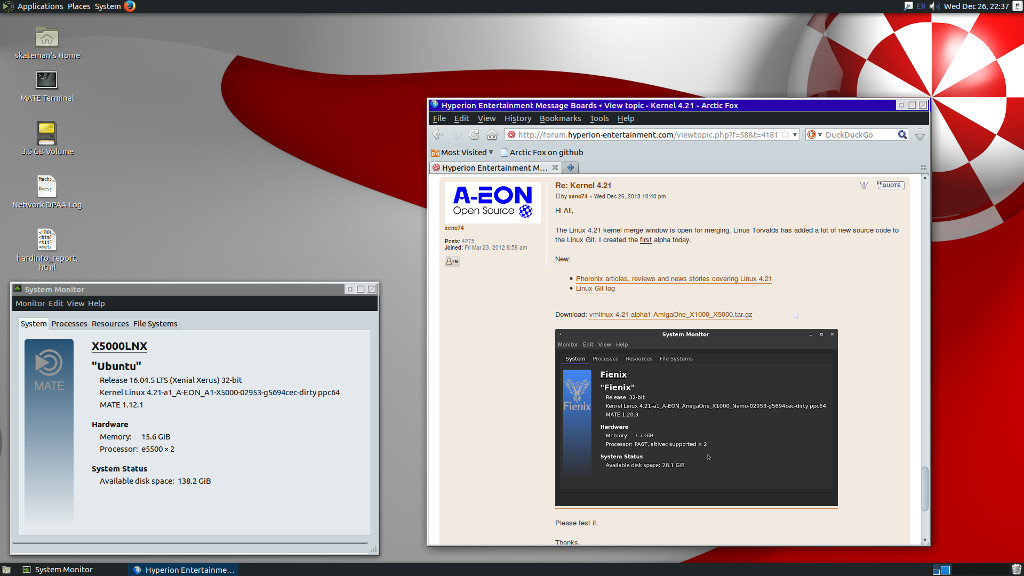Download the vmlinux 4.21 alpha1 tar.gz link
This screenshot has height=576, width=1024.
click(x=671, y=315)
